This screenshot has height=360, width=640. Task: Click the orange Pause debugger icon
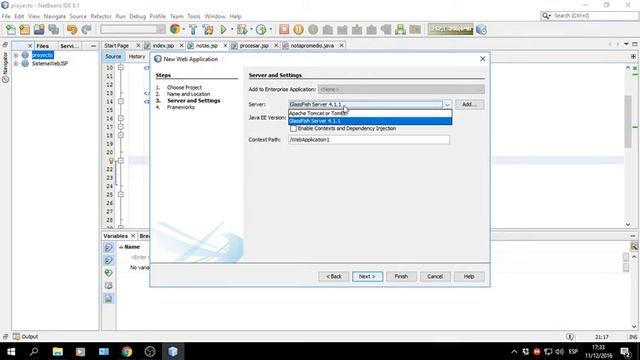298,29
